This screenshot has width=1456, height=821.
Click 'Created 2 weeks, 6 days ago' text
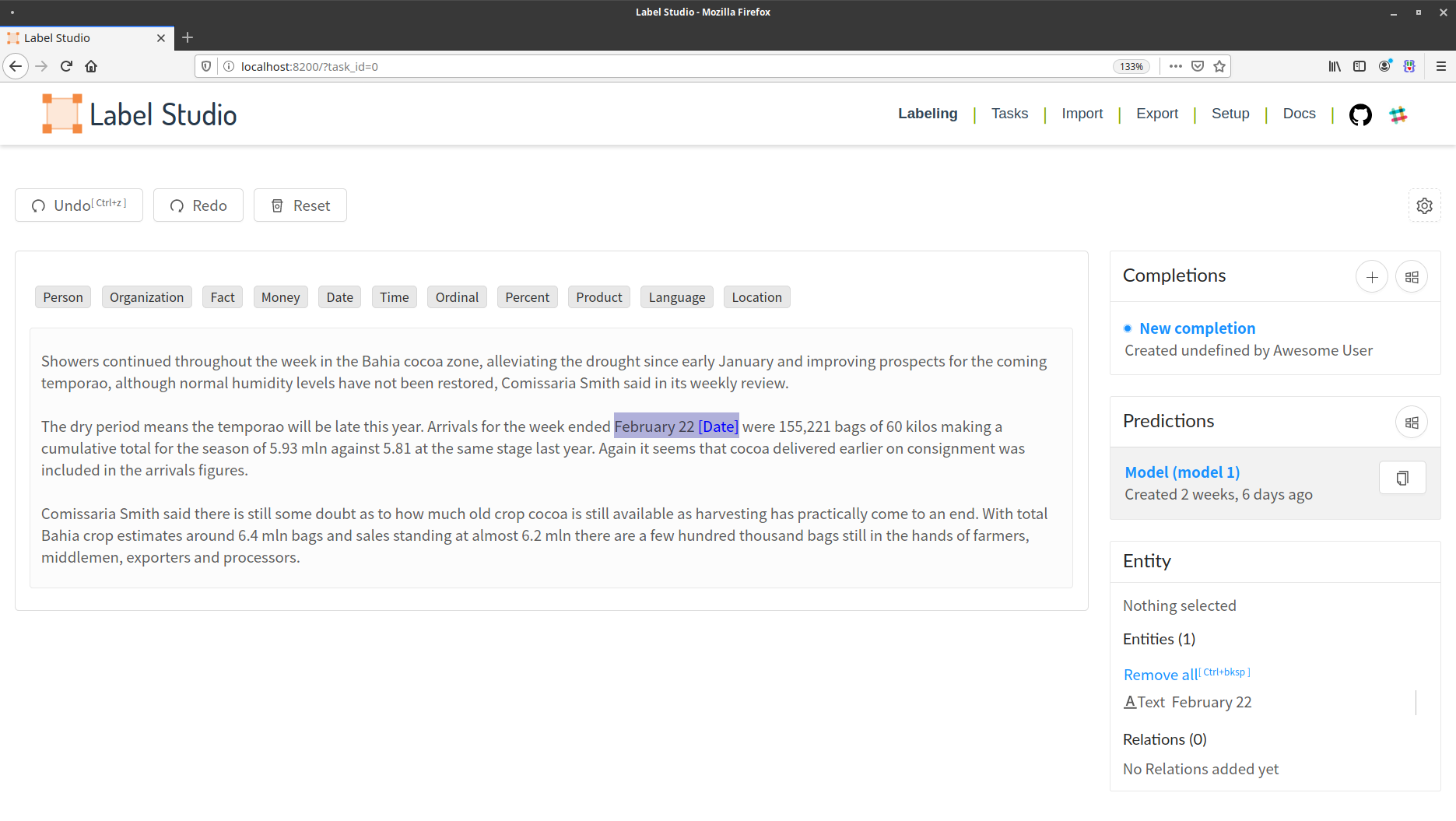coord(1219,494)
